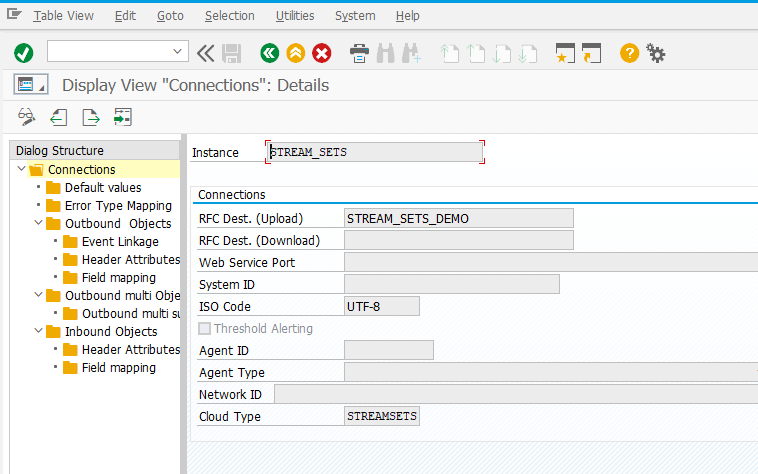Open Customize Local Layout gear icon
The image size is (758, 474).
point(656,53)
